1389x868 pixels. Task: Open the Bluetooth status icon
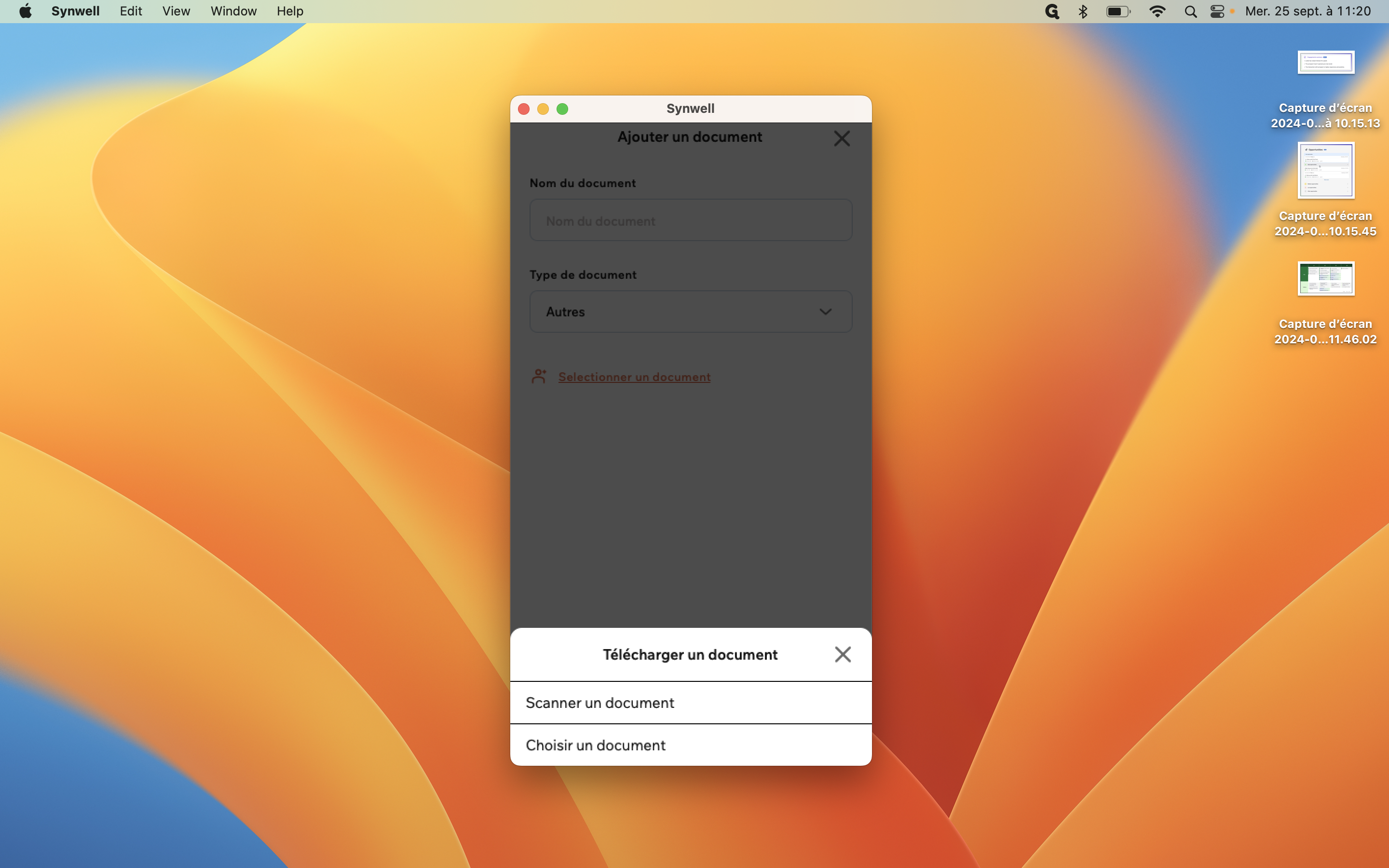coord(1083,12)
